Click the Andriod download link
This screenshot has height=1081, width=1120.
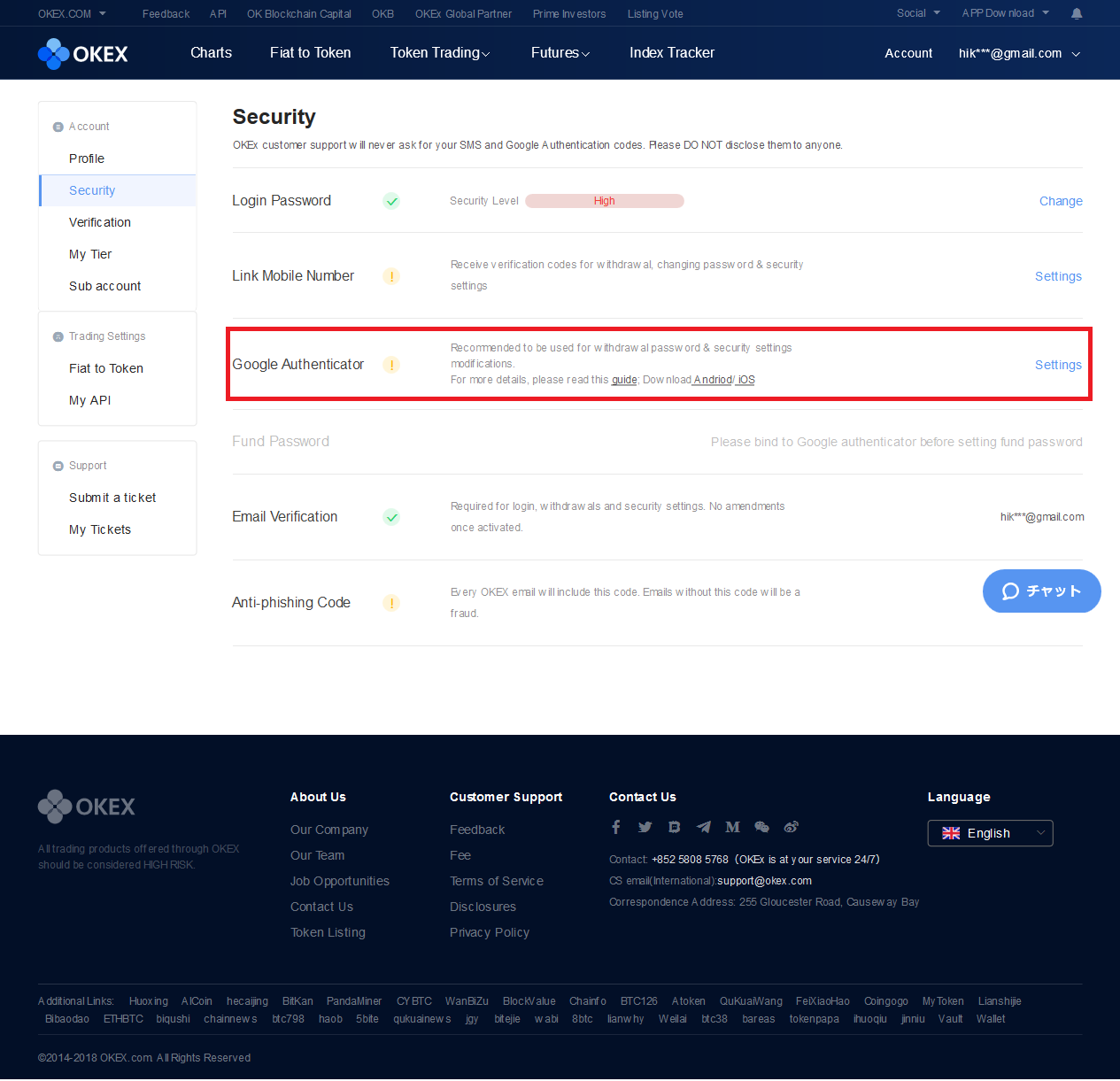pyautogui.click(x=713, y=380)
